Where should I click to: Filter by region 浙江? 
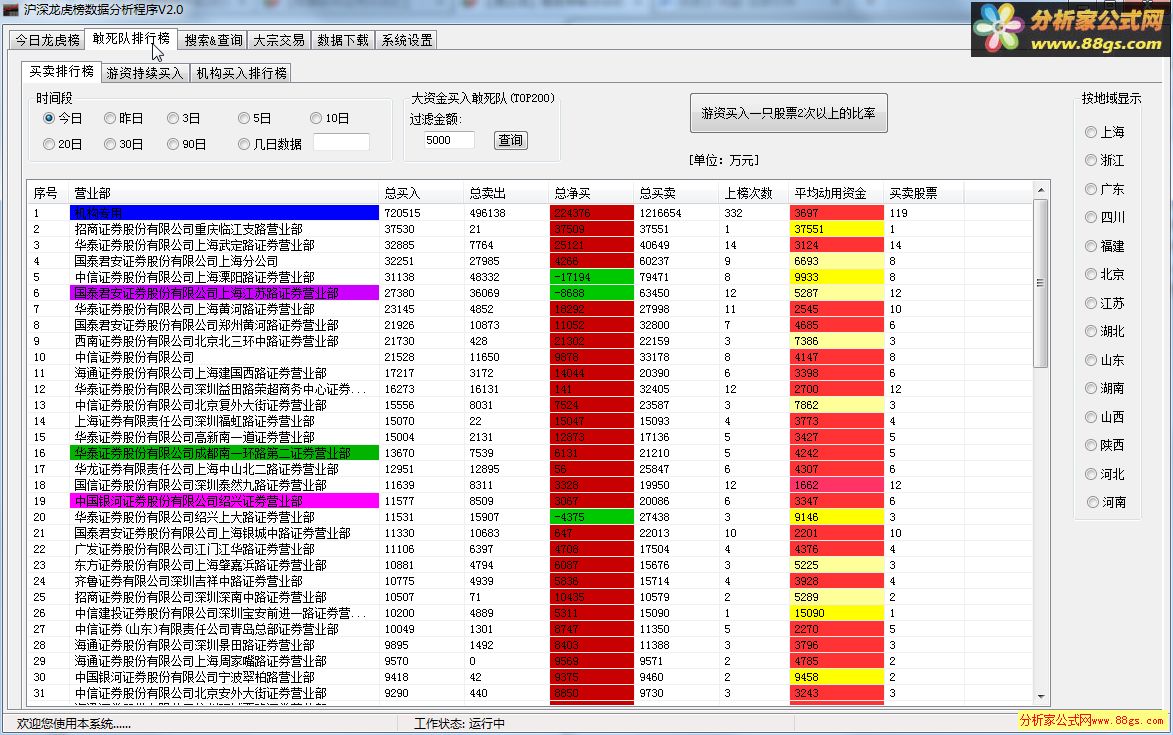(x=1105, y=161)
